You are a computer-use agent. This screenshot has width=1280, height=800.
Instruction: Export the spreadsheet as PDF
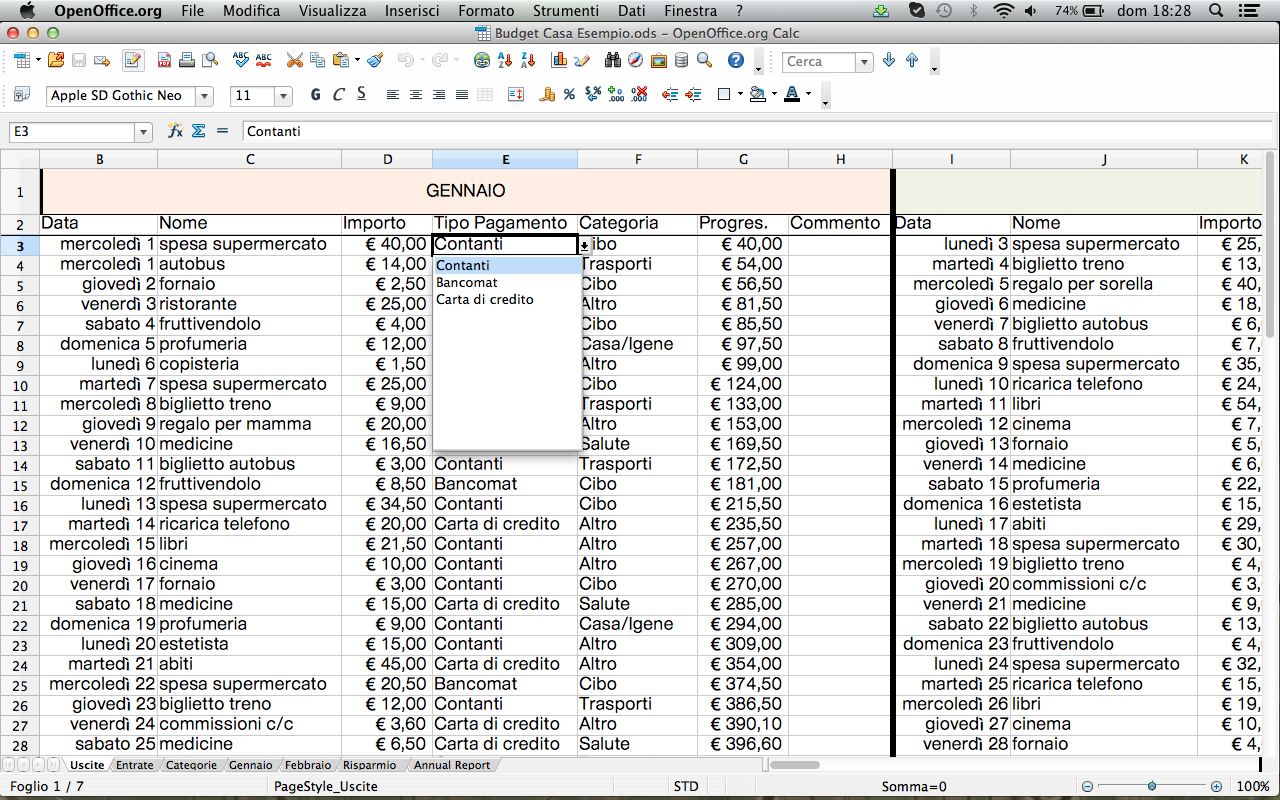point(164,61)
